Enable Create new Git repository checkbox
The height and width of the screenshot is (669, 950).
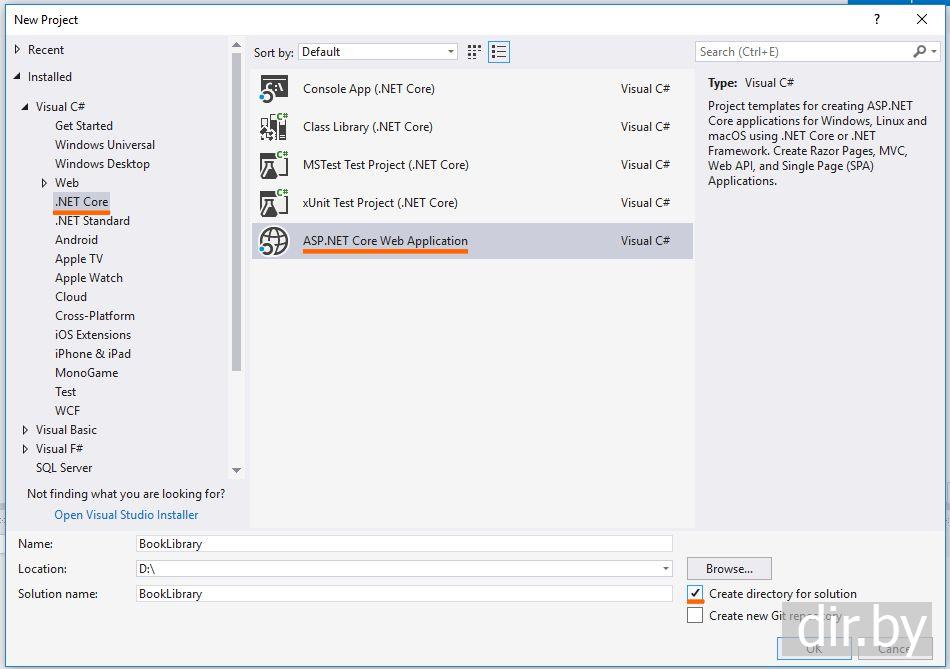(695, 616)
